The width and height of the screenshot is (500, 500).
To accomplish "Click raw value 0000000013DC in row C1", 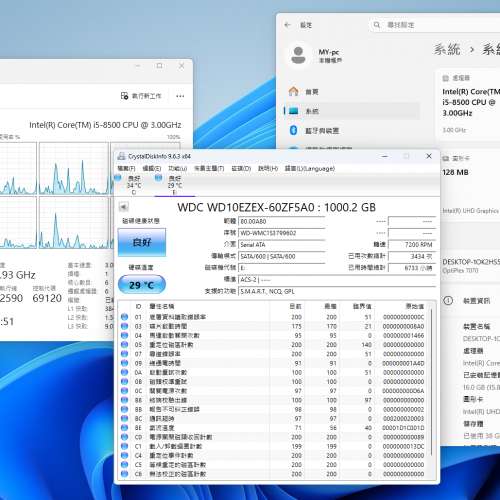I will [403, 446].
